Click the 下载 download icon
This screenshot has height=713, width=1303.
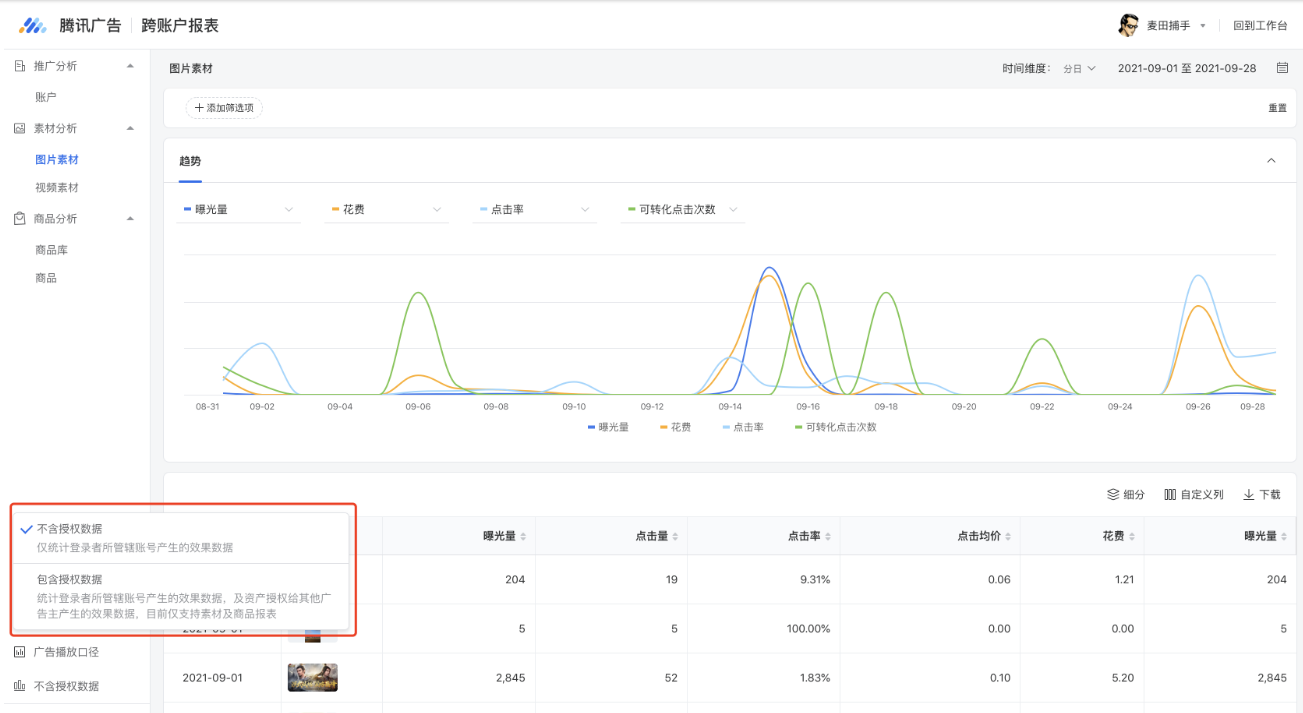(x=1249, y=495)
